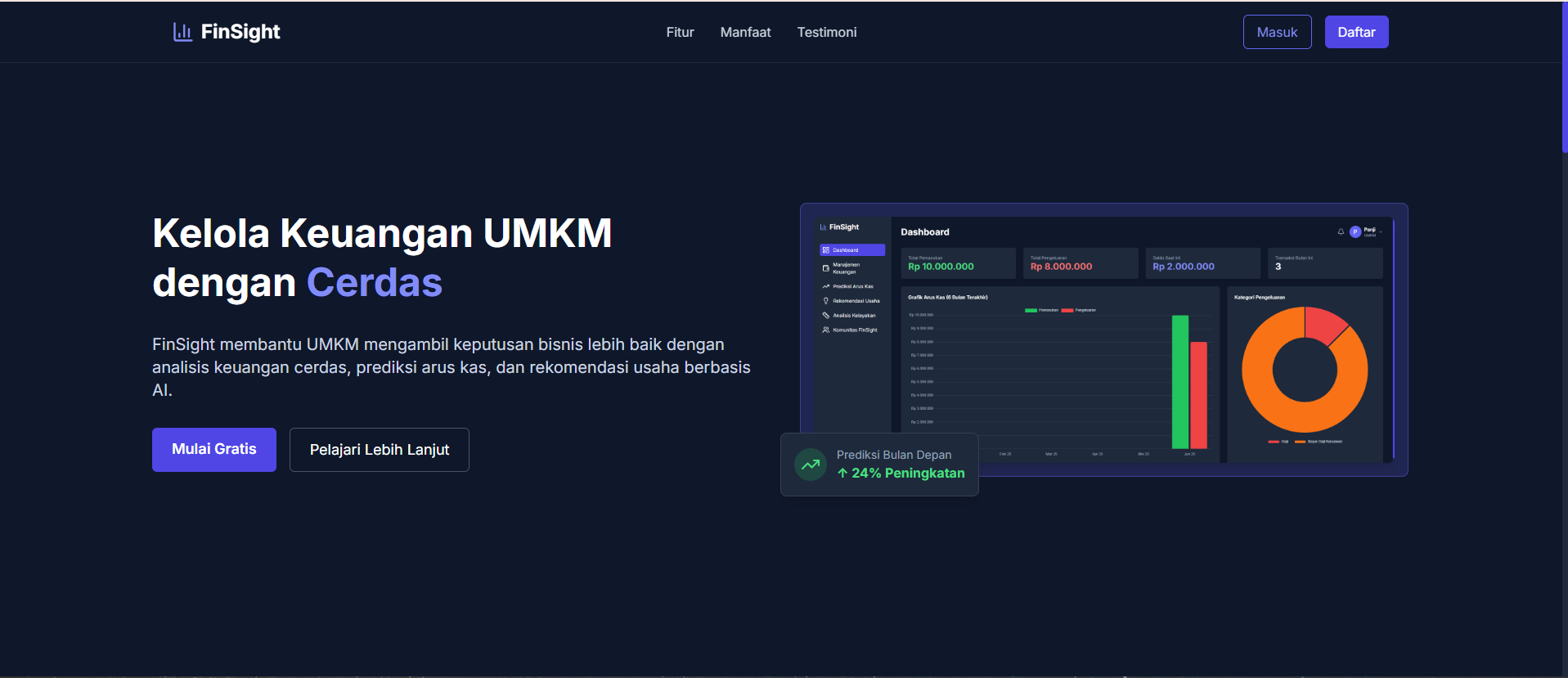Click the Analisis Kelayakan icon in preview
Image resolution: width=1568 pixels, height=678 pixels.
click(x=825, y=315)
